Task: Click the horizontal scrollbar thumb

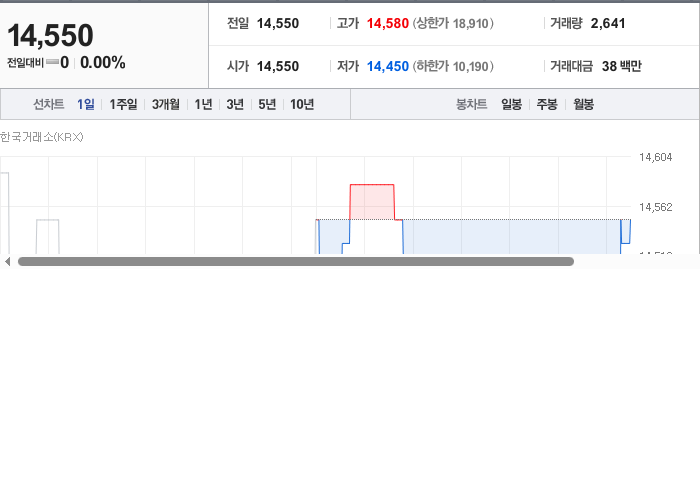Action: pyautogui.click(x=296, y=262)
